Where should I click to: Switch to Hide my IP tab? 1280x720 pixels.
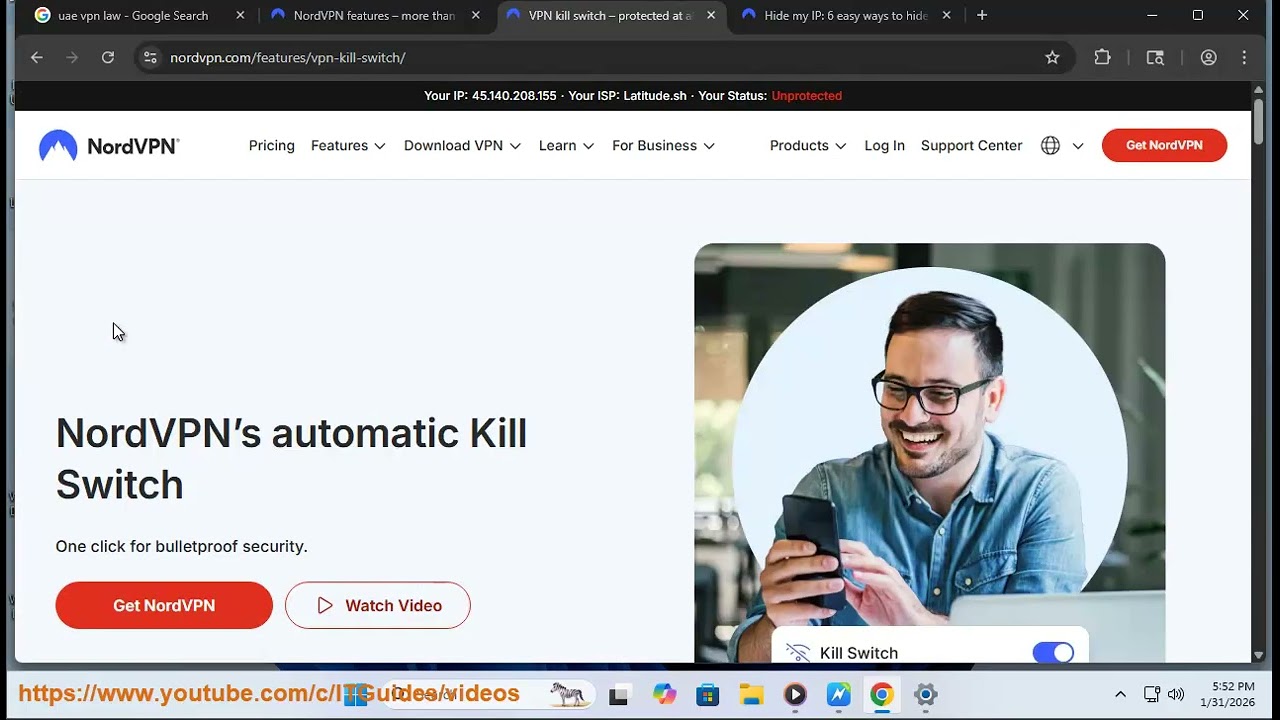(846, 16)
